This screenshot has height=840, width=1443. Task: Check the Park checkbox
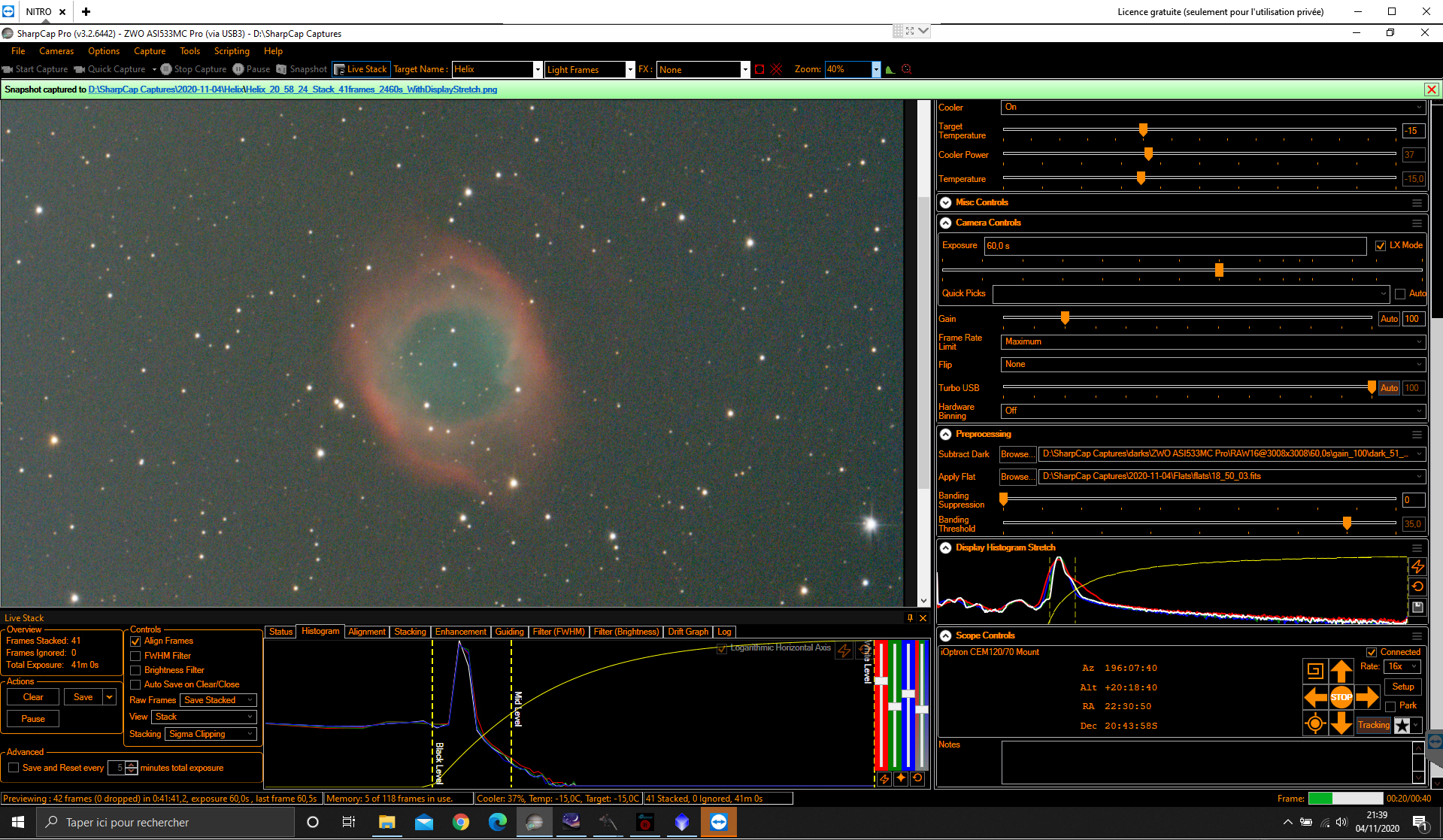(1391, 706)
